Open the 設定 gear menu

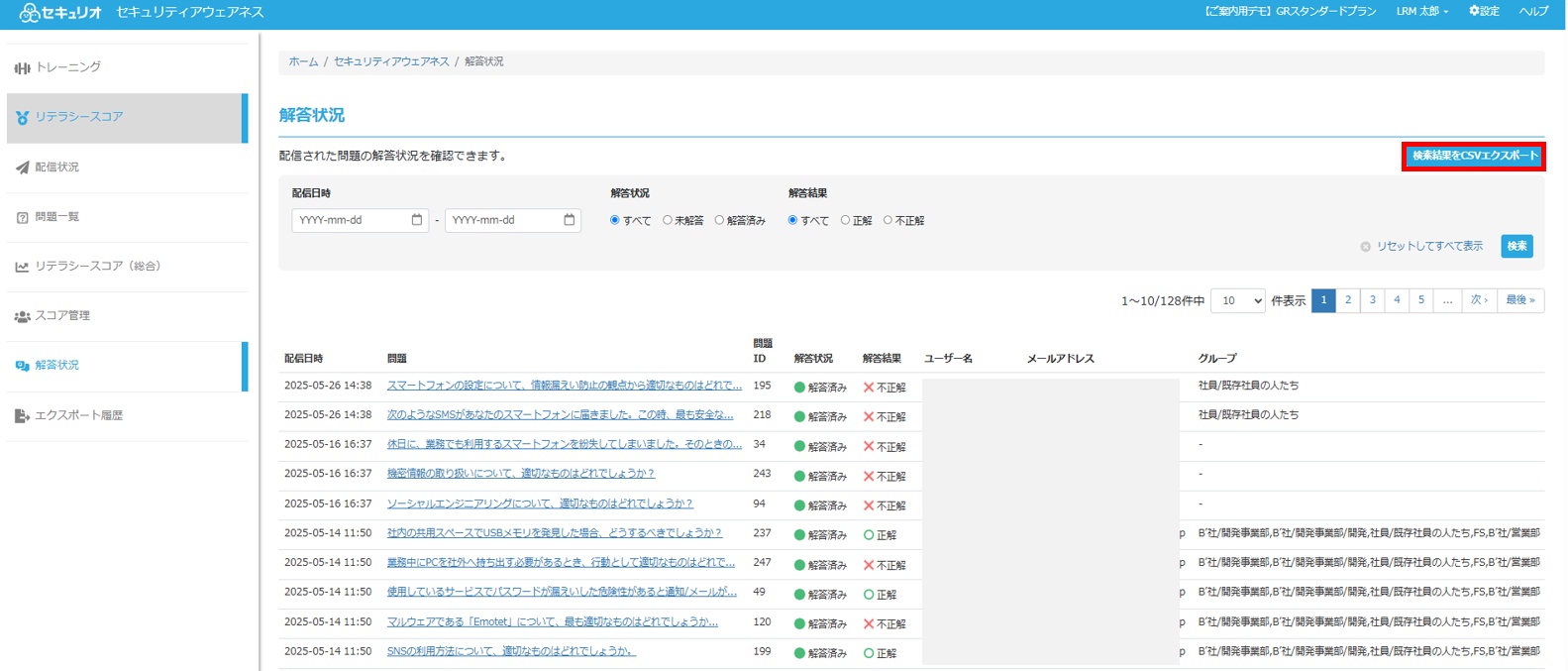pos(1484,11)
